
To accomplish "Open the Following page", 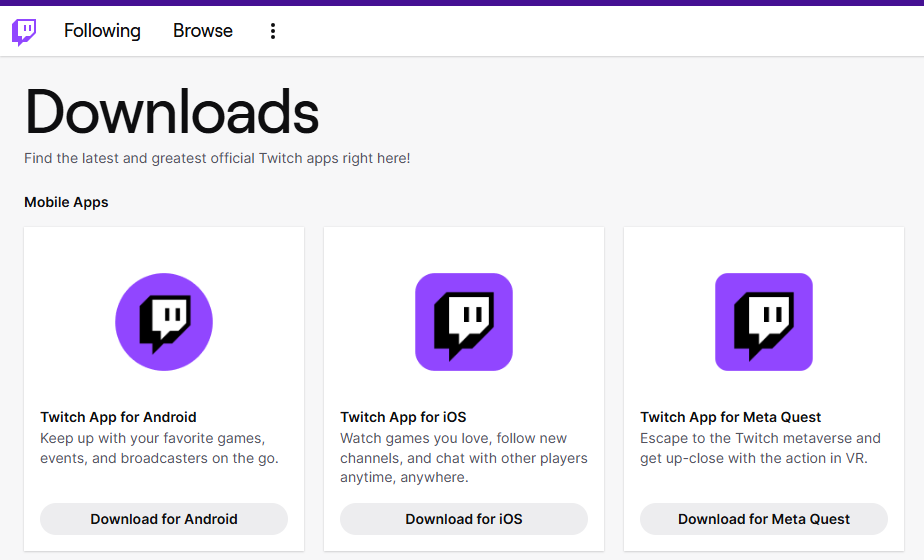I will coord(102,31).
